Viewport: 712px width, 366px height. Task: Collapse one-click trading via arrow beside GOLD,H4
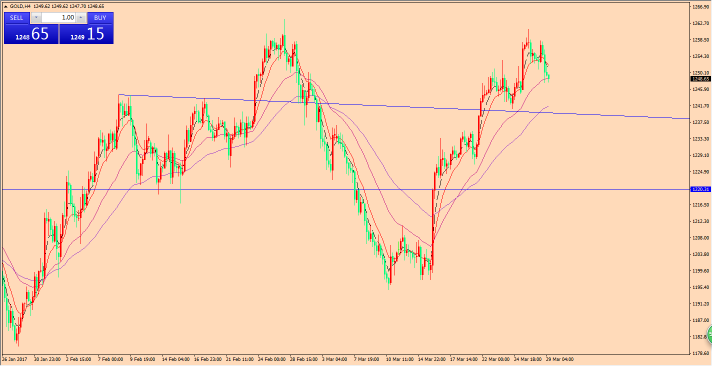[x=5, y=5]
